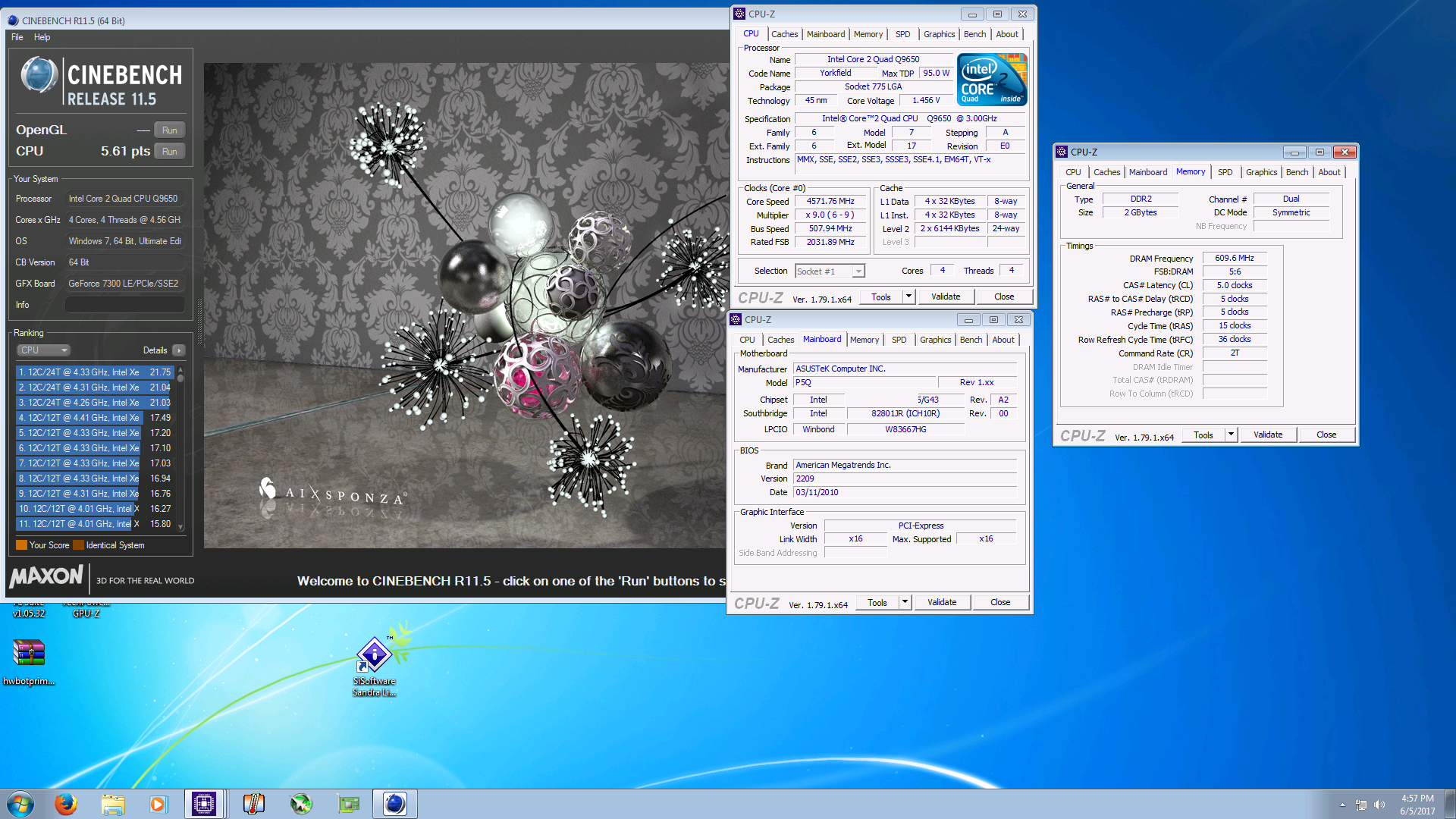
Task: Switch to Cinebench taskbar button
Action: [x=395, y=804]
